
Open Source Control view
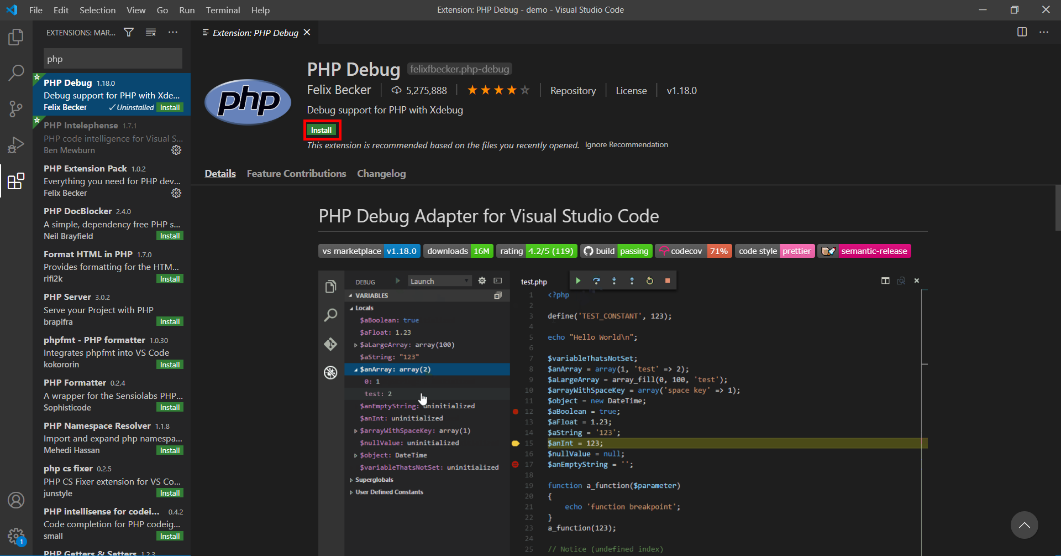[x=16, y=108]
